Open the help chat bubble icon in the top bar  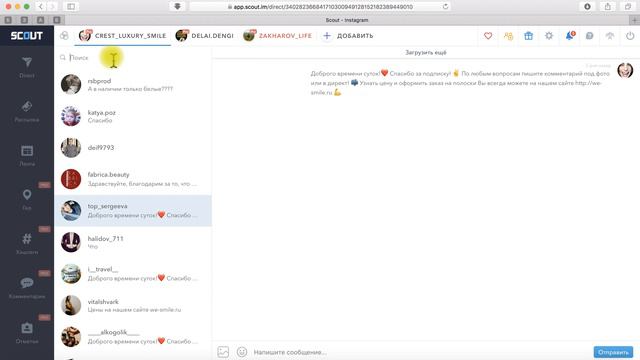(589, 36)
